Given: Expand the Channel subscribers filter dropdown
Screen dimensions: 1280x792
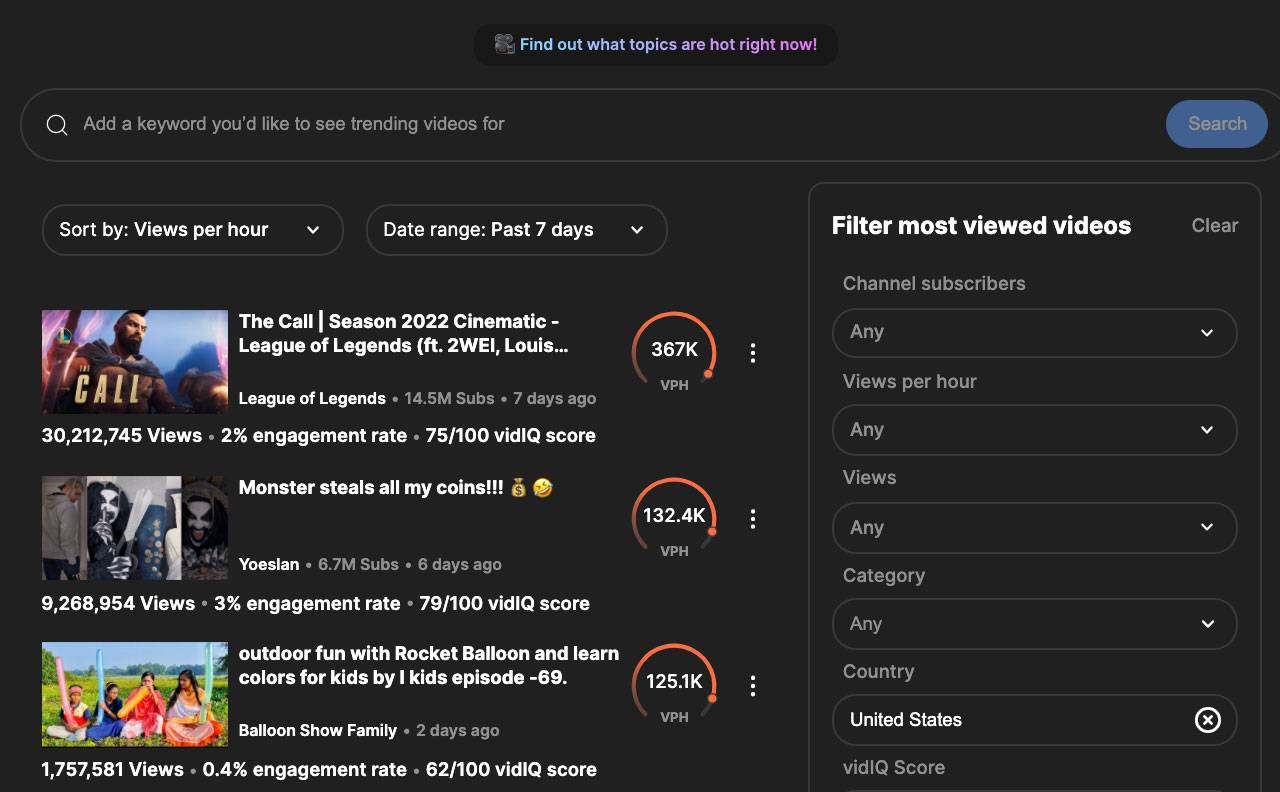Looking at the screenshot, I should [x=1034, y=332].
